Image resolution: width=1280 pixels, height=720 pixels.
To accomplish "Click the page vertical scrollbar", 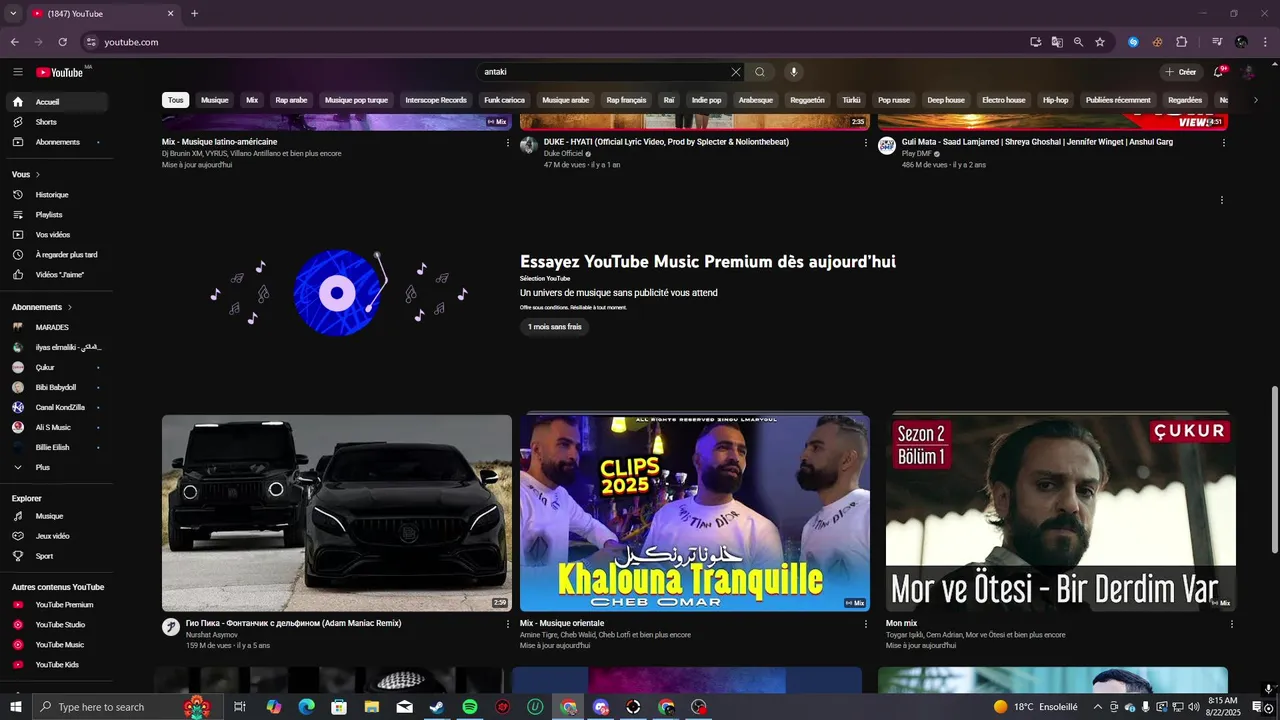I will 1274,470.
